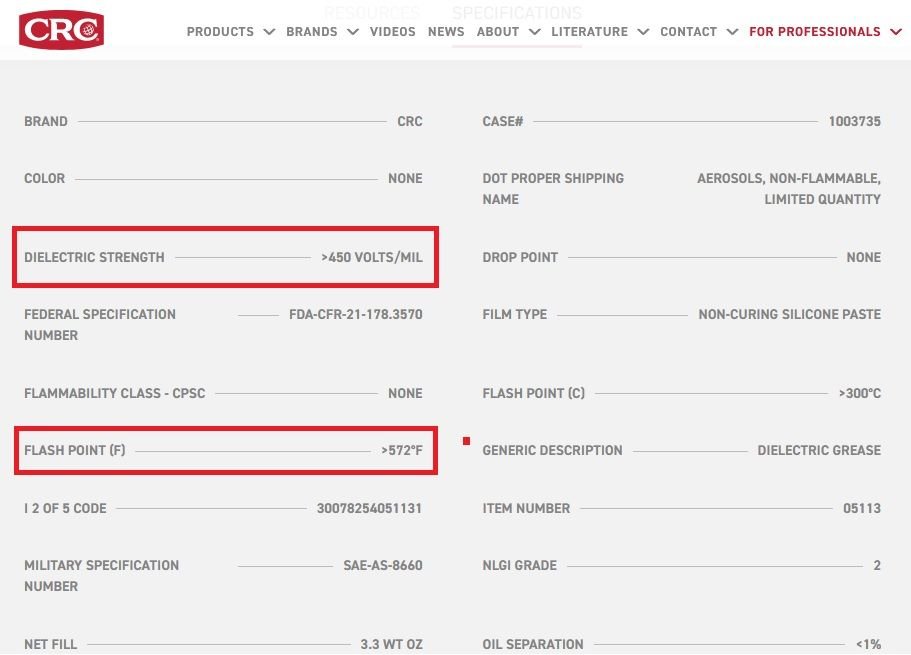Viewport: 911px width, 655px height.
Task: Click the >450 VOLTS/MIL dielectric strength value
Action: tap(372, 257)
